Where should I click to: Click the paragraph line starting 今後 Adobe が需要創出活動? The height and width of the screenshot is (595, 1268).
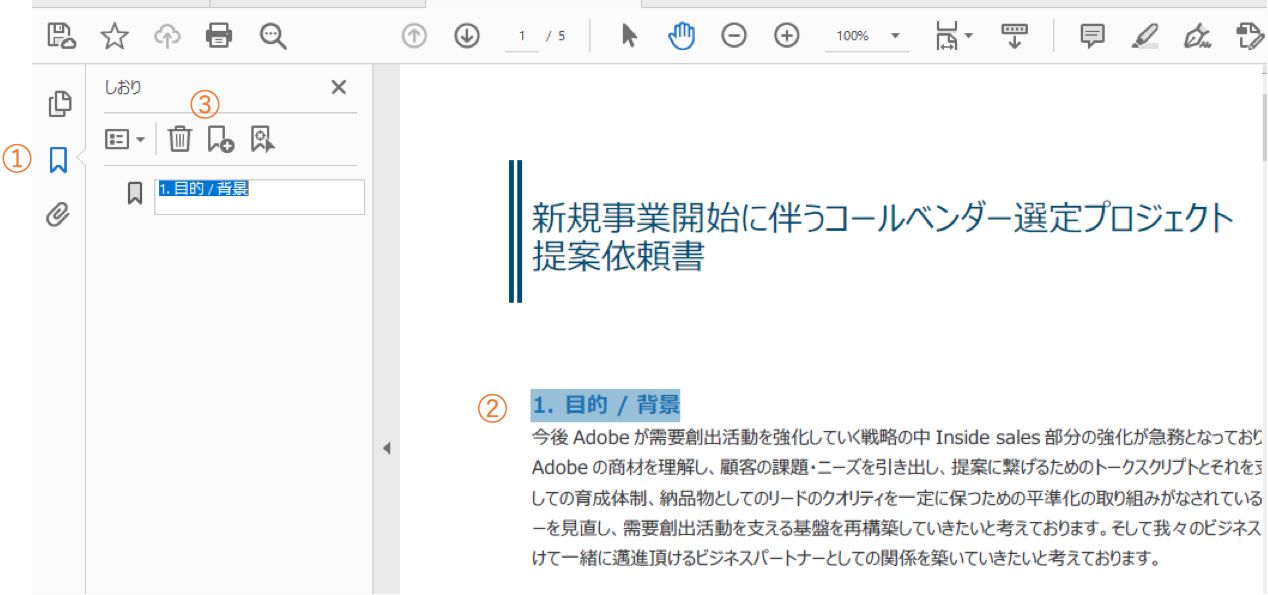[x=898, y=437]
